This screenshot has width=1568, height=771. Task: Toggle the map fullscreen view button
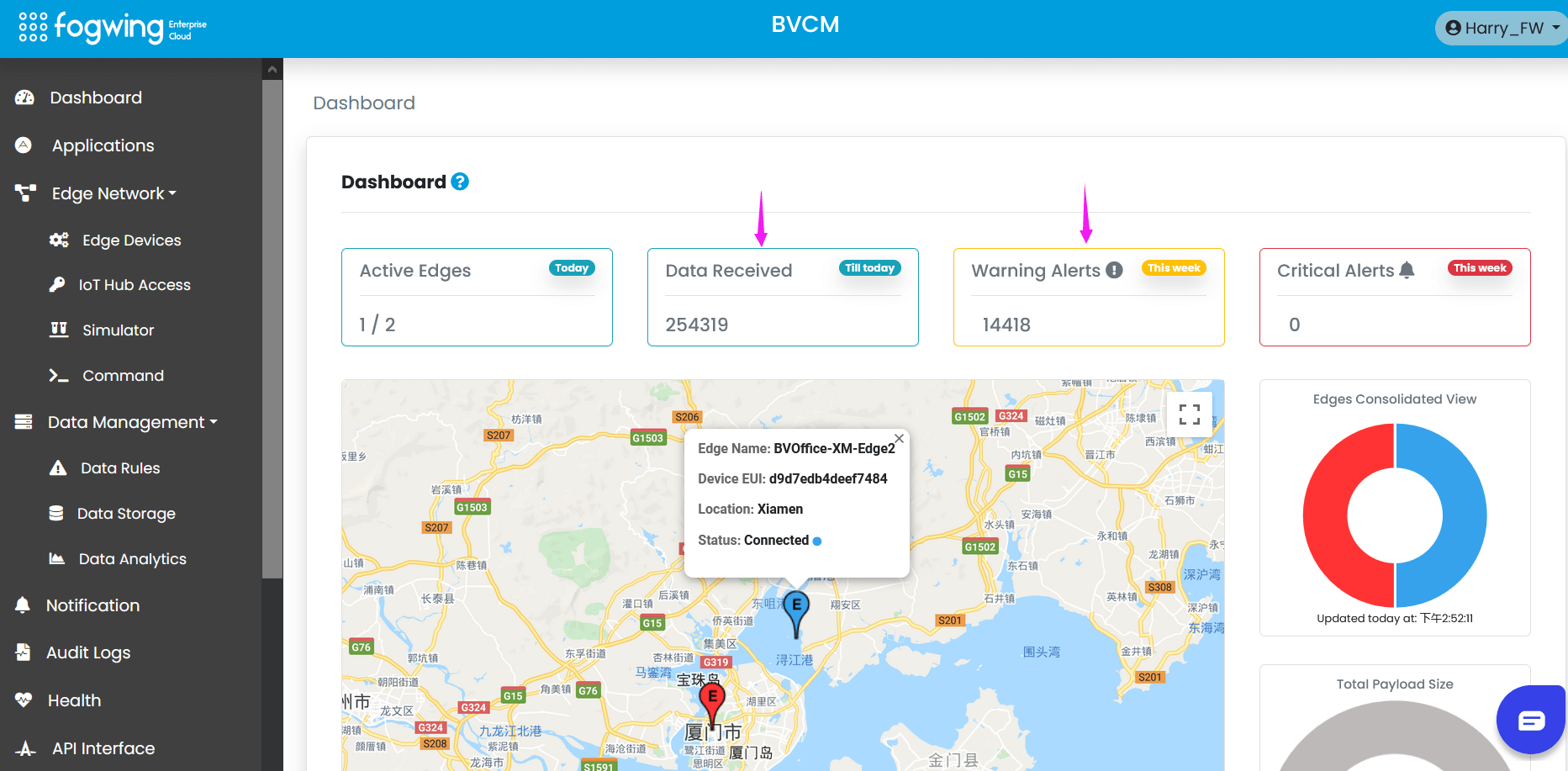coord(1190,414)
